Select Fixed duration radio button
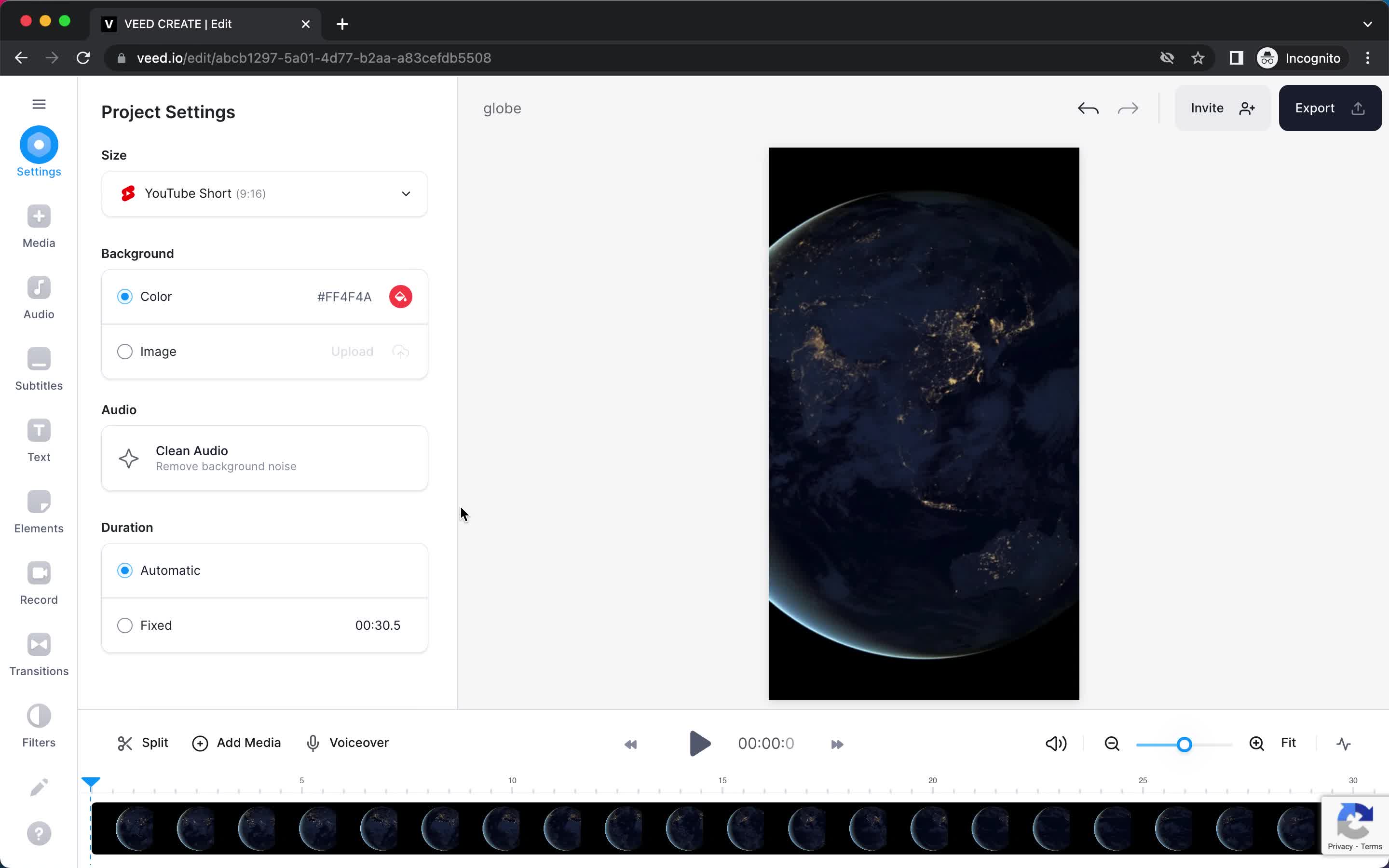The width and height of the screenshot is (1389, 868). pyautogui.click(x=125, y=625)
